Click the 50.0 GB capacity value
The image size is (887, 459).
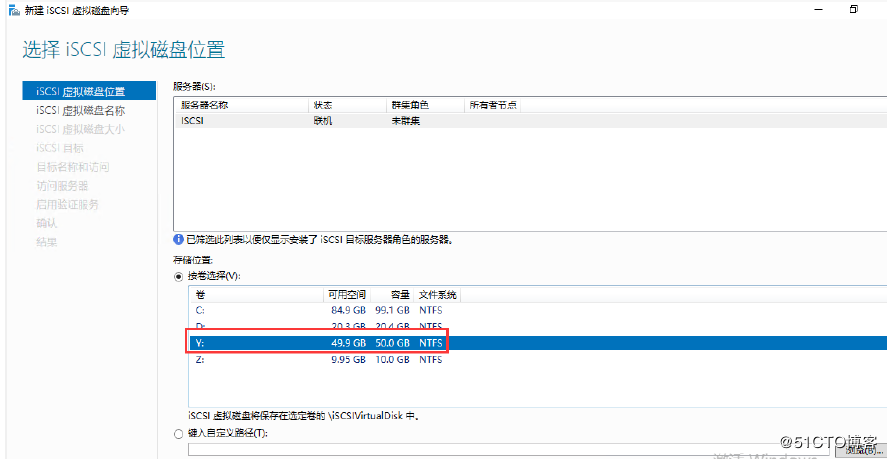[x=392, y=343]
